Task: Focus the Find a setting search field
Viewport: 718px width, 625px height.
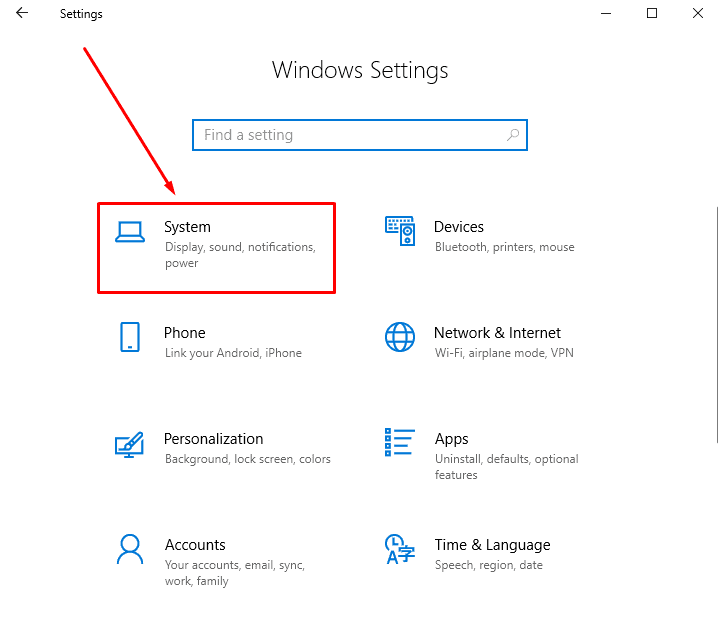Action: 360,135
